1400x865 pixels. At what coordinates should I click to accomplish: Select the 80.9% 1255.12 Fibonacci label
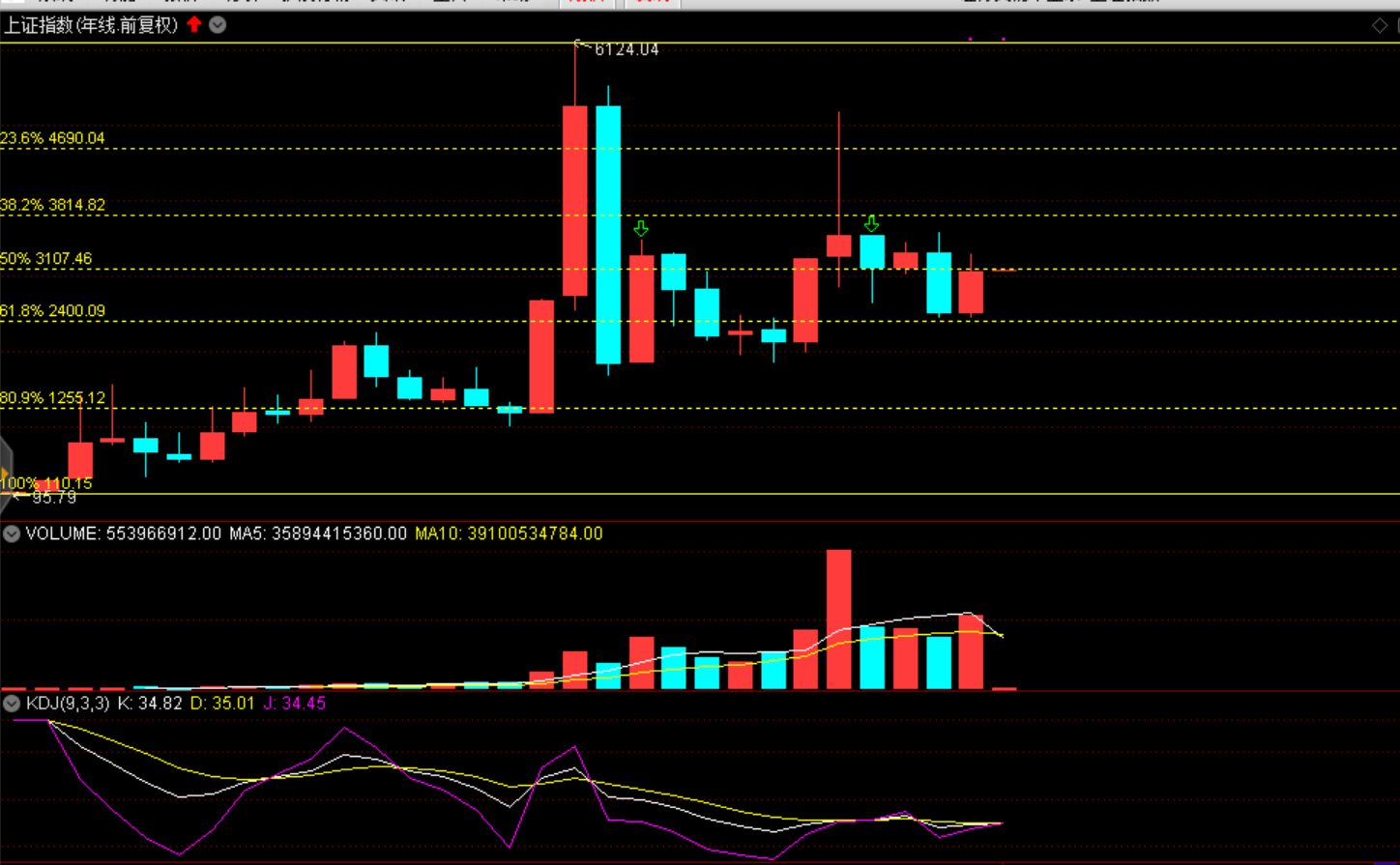pos(53,398)
